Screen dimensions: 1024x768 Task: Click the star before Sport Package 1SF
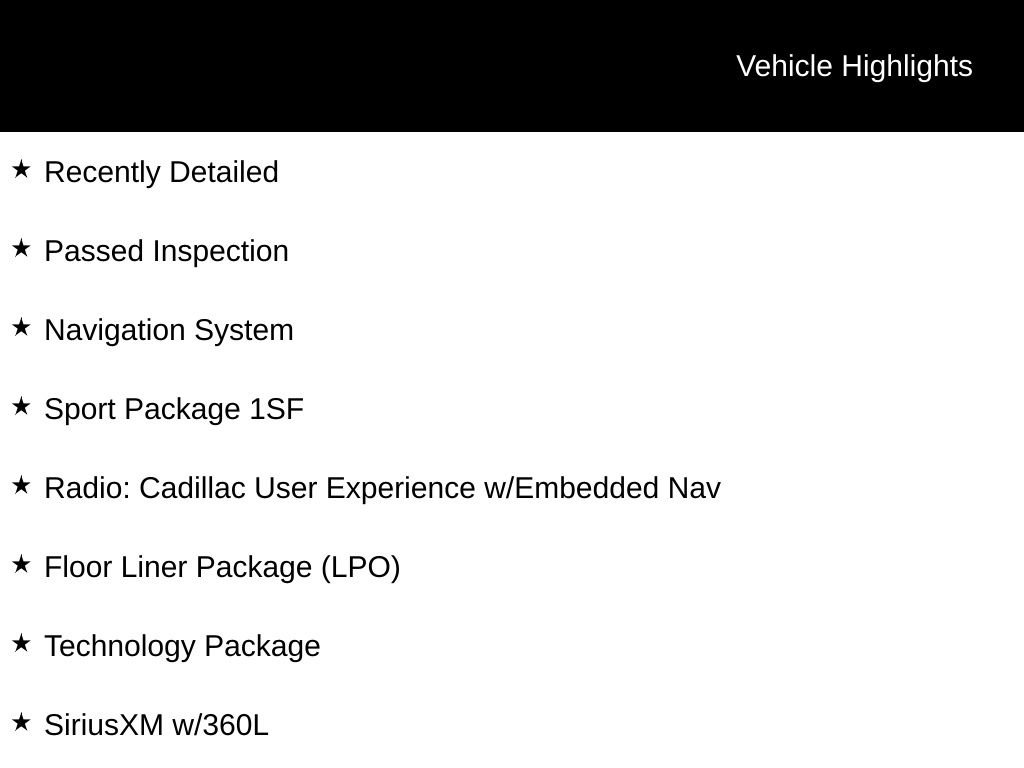pos(21,407)
